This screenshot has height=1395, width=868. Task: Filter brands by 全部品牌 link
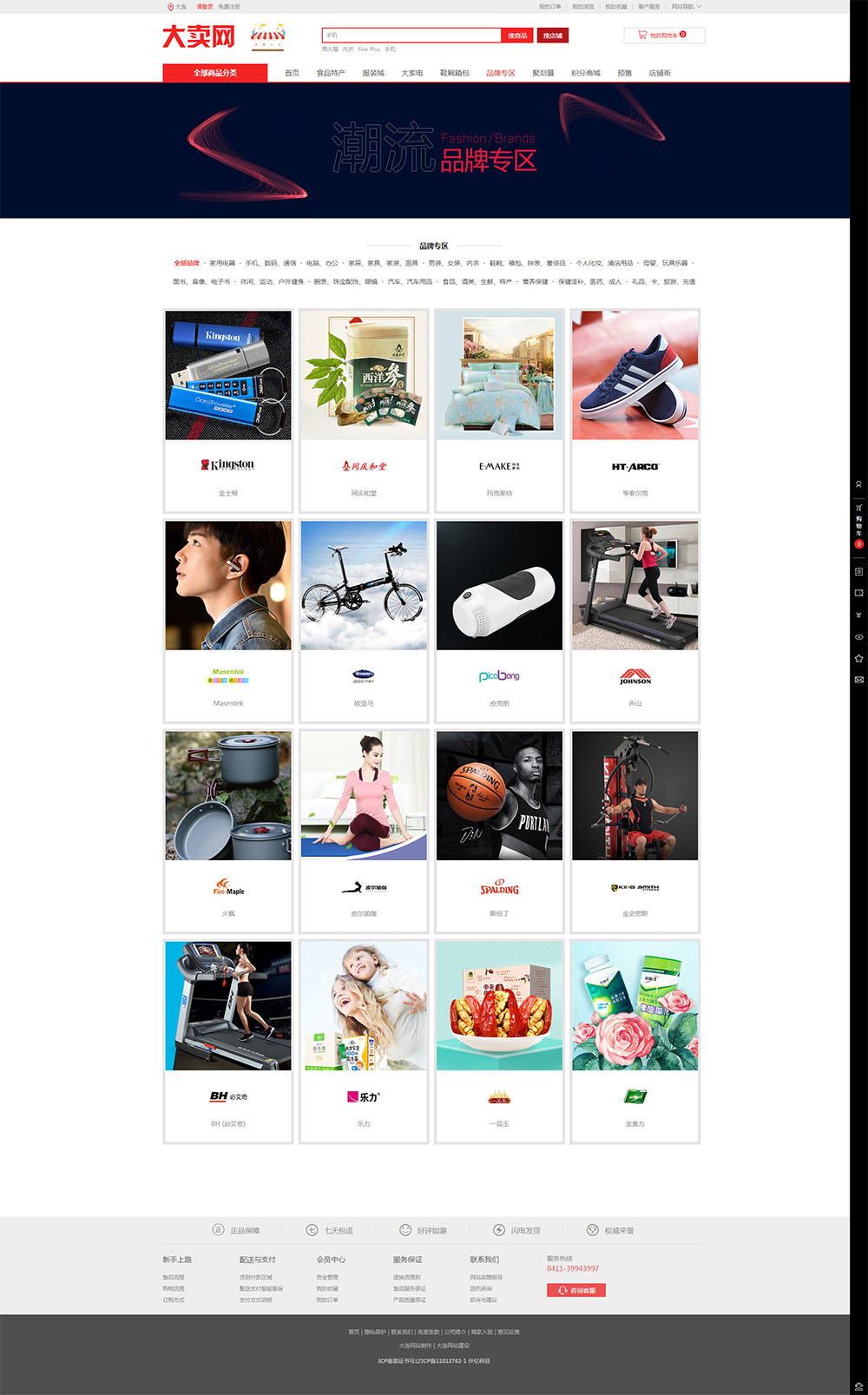click(x=187, y=263)
